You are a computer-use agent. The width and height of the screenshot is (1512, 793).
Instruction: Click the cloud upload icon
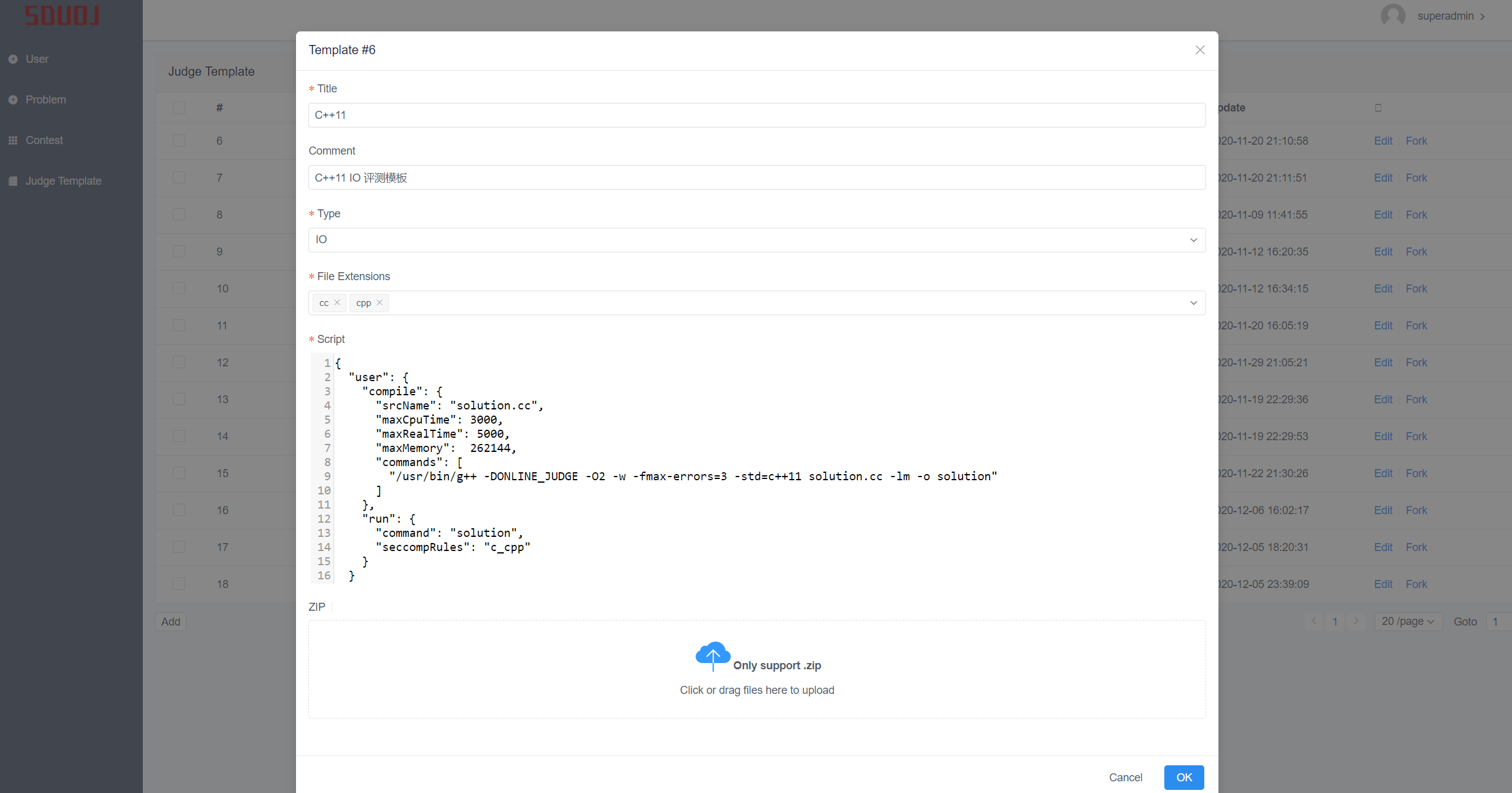[x=713, y=656]
